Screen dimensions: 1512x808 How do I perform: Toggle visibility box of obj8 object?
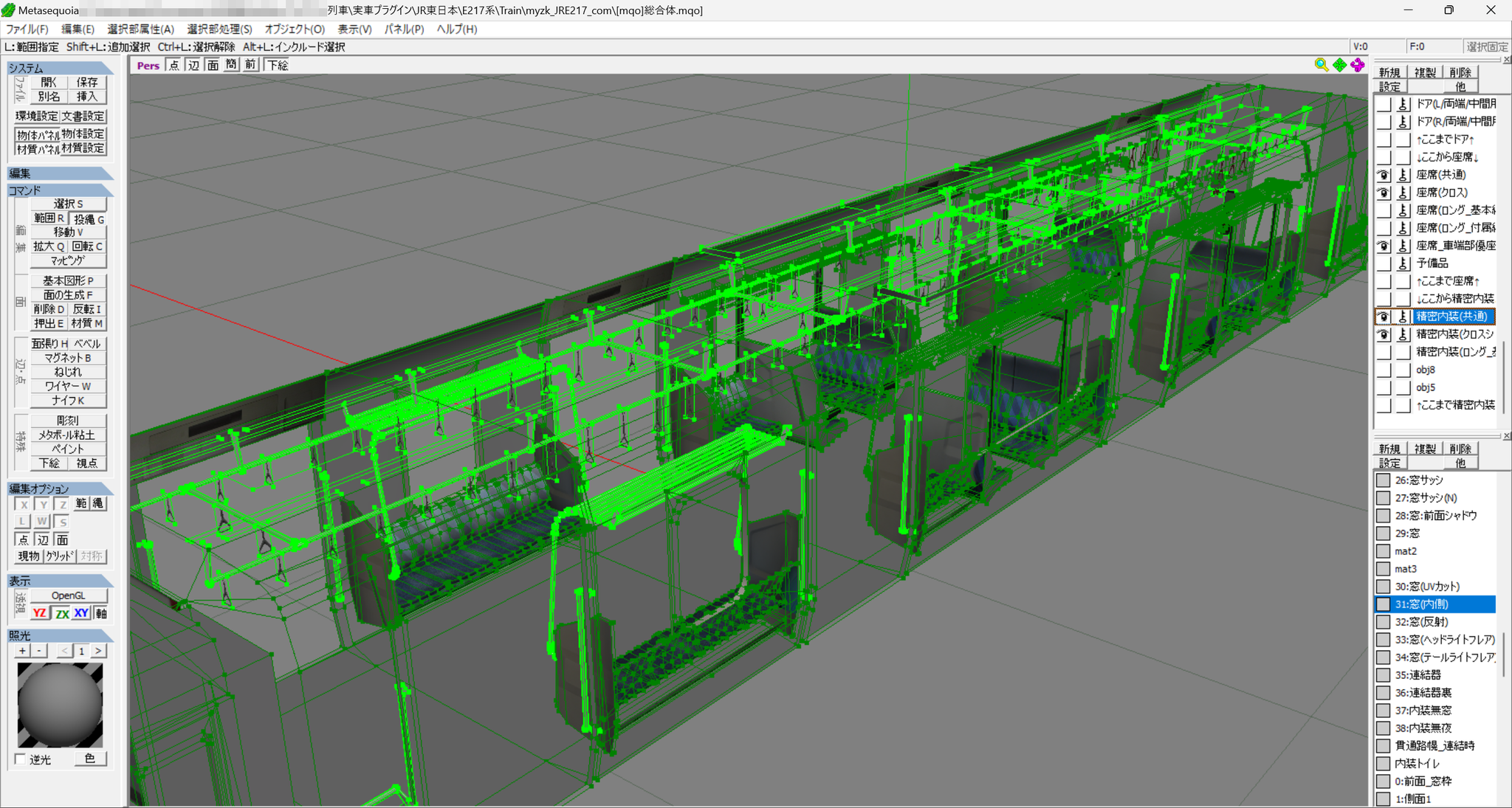(x=1384, y=370)
